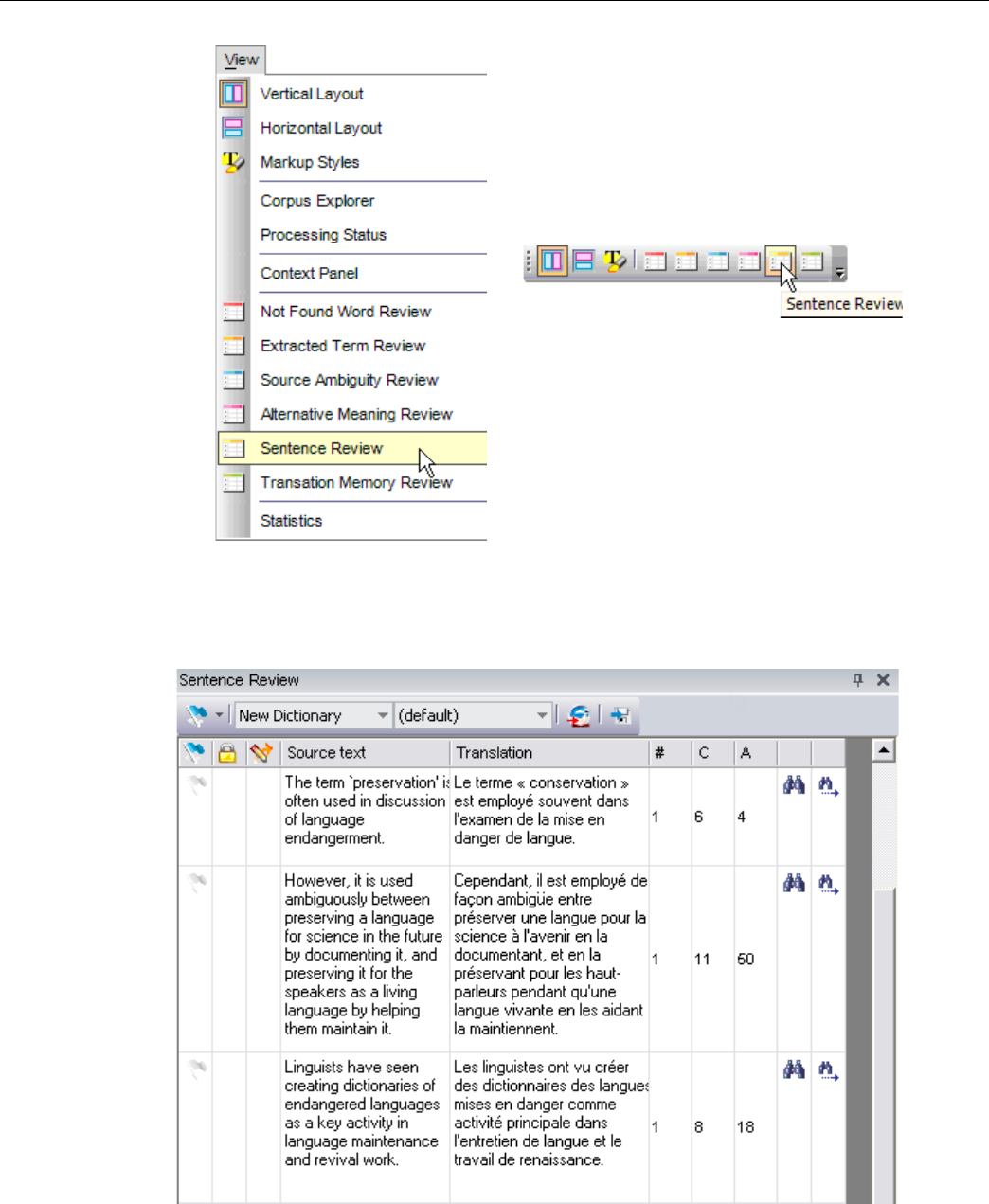
Task: Show Context Panel from View menu
Action: point(352,273)
